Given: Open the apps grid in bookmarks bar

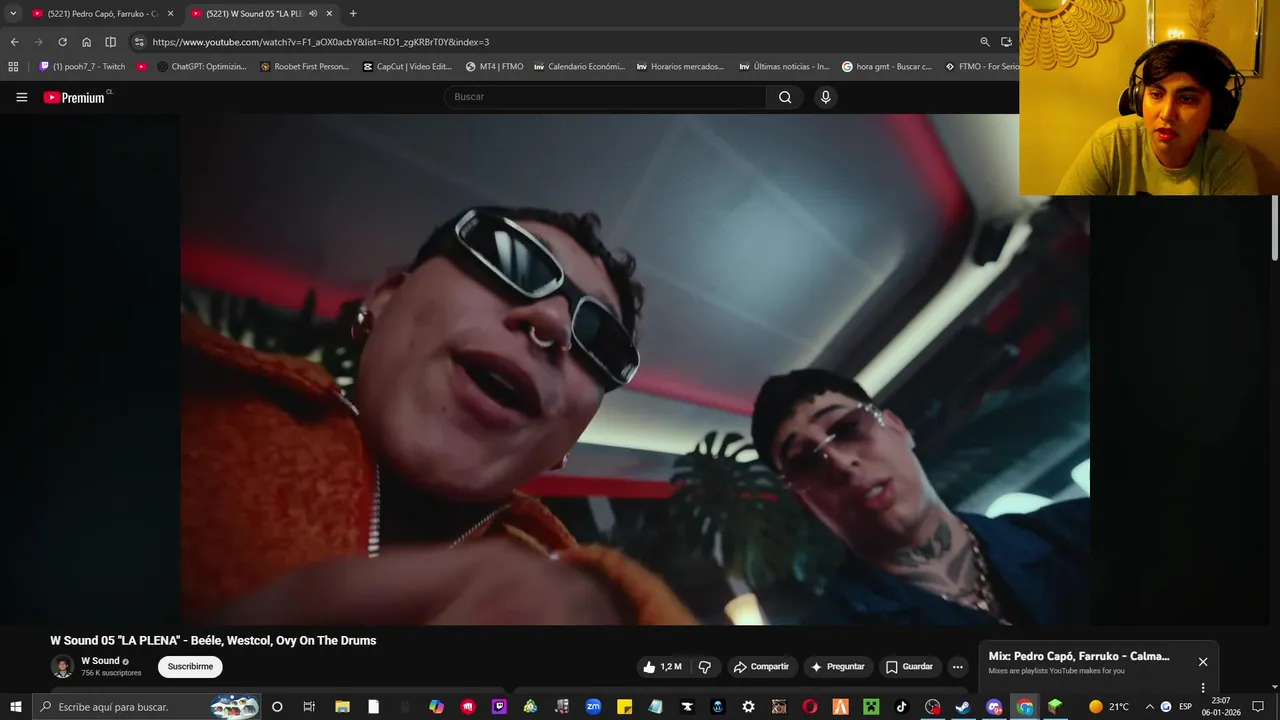Looking at the screenshot, I should tap(13, 67).
